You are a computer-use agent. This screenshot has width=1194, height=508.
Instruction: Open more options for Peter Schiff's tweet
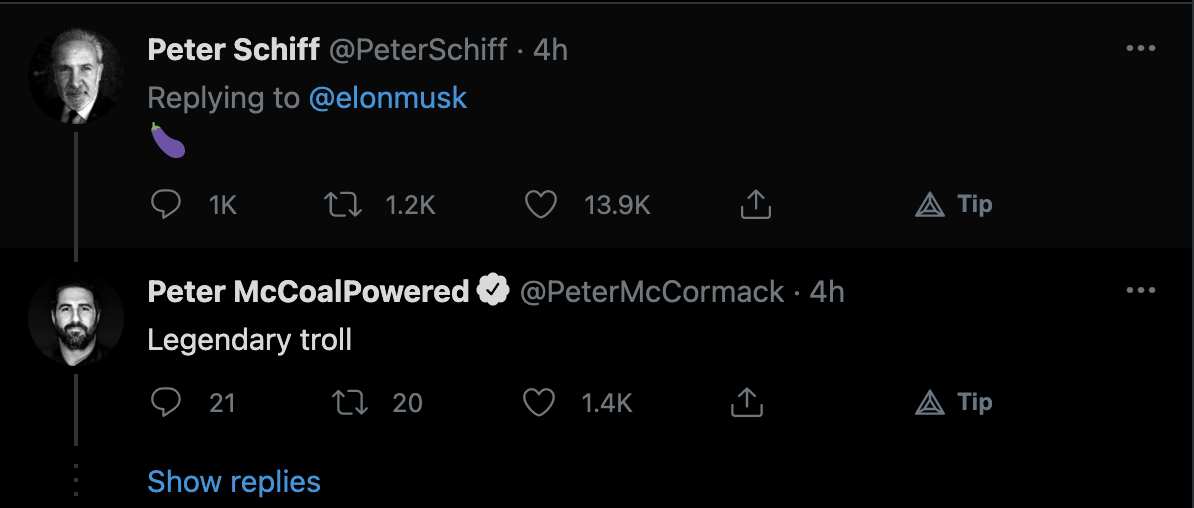[1140, 49]
